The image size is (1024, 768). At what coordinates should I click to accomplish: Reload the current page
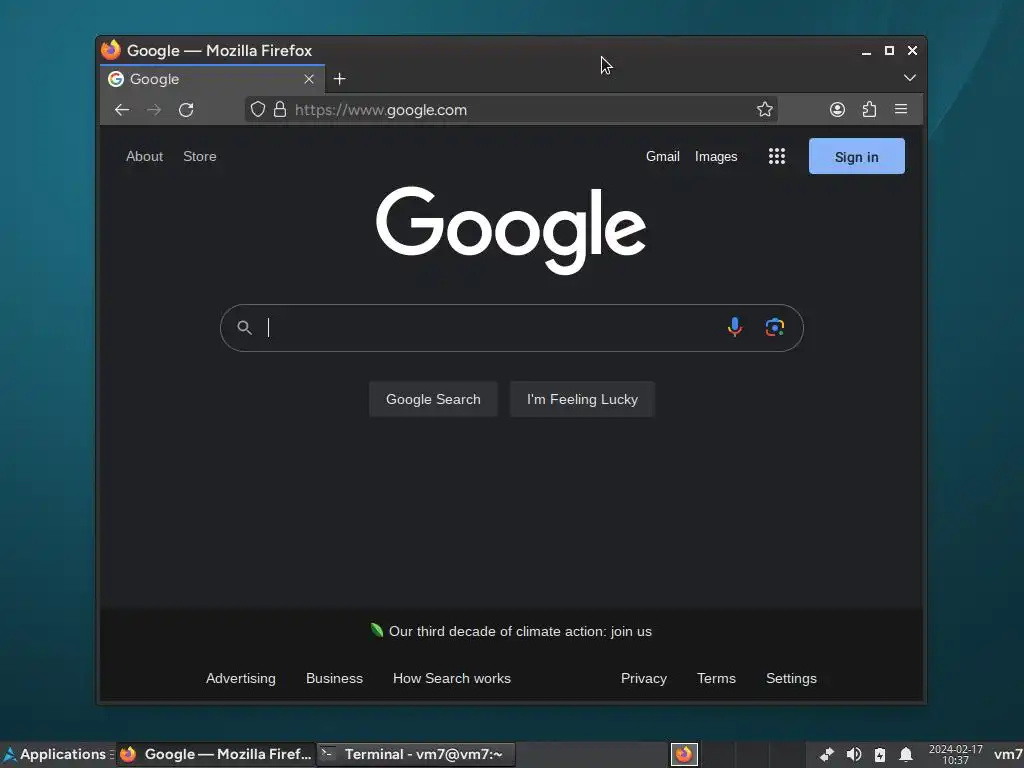point(186,110)
